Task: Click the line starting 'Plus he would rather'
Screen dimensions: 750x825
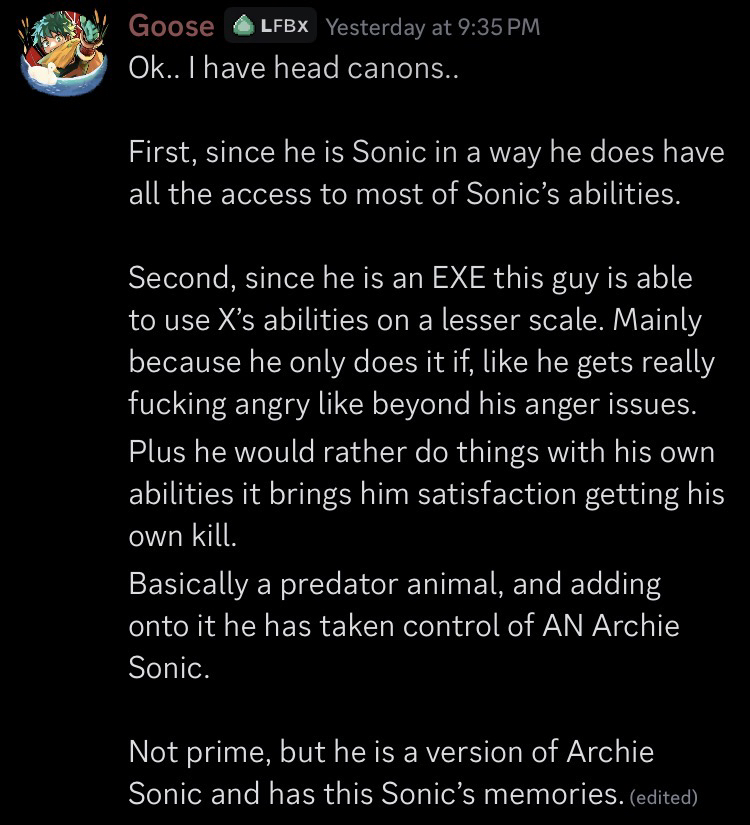Action: pos(421,451)
